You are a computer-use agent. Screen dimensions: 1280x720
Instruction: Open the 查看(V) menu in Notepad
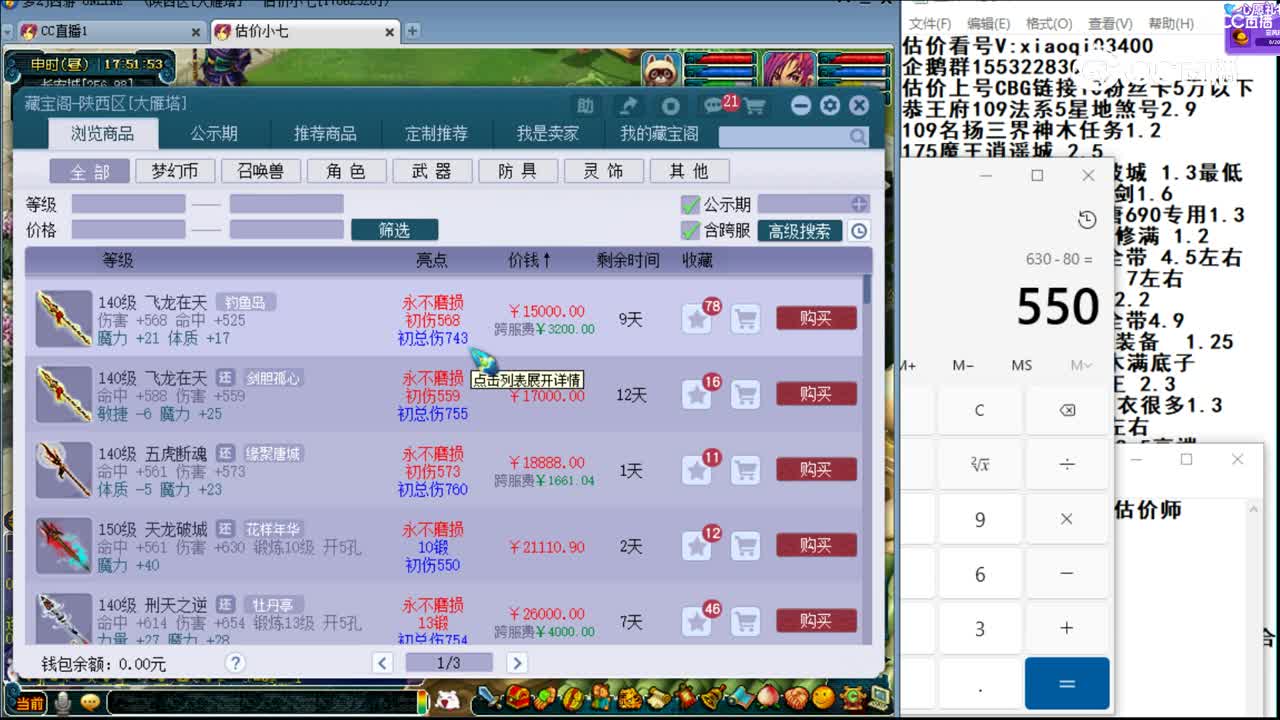coord(1110,23)
